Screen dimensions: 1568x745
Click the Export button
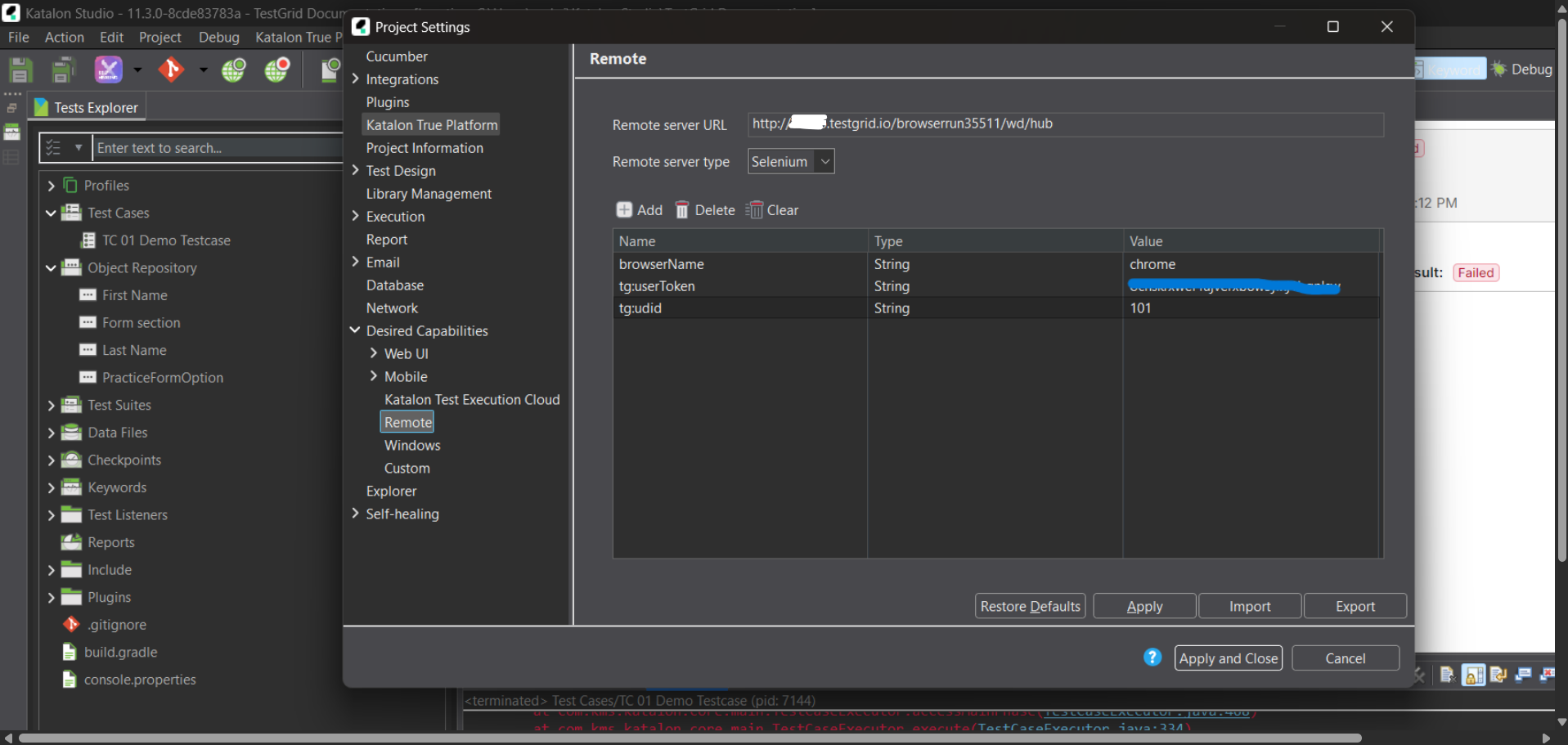(x=1355, y=606)
